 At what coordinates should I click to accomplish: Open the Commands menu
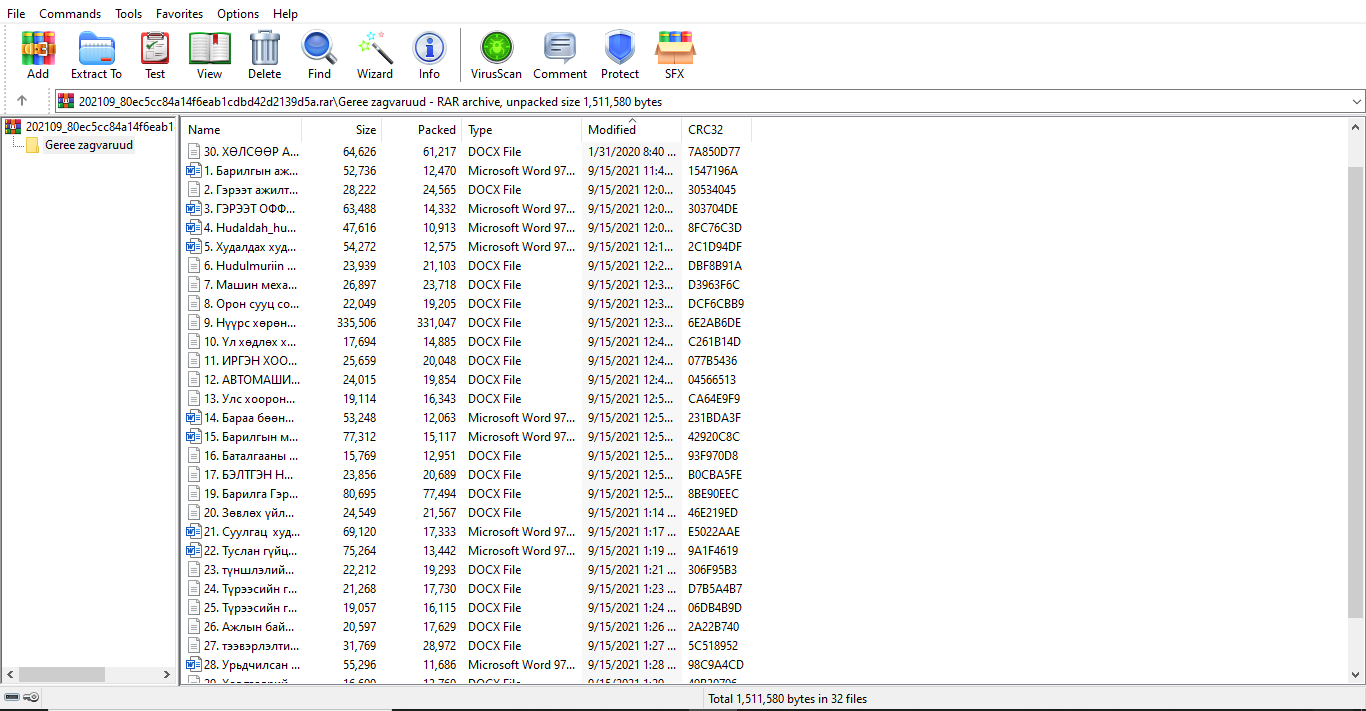[70, 13]
